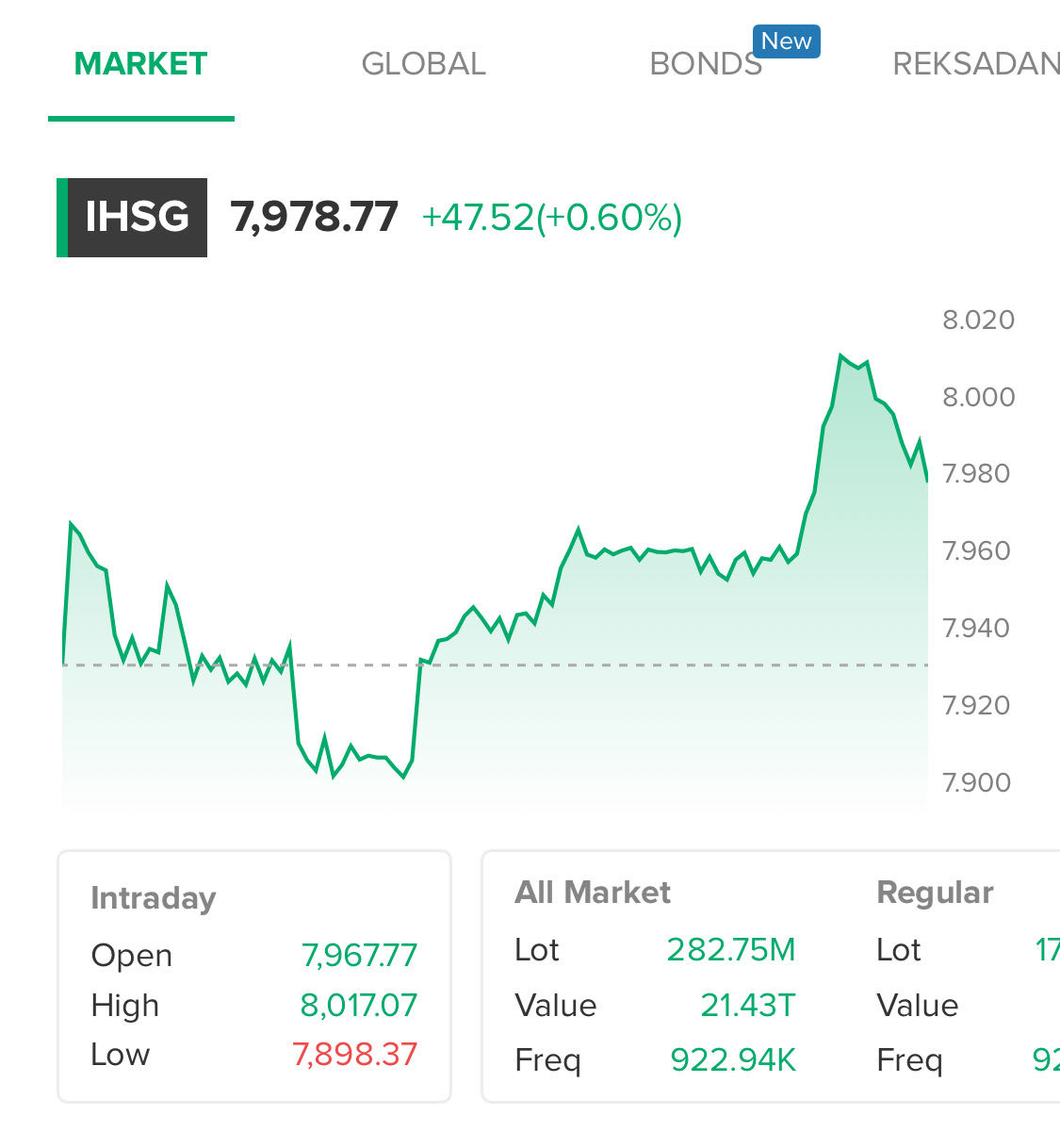Open the BONDS tab
1060x1148 pixels.
point(706,64)
